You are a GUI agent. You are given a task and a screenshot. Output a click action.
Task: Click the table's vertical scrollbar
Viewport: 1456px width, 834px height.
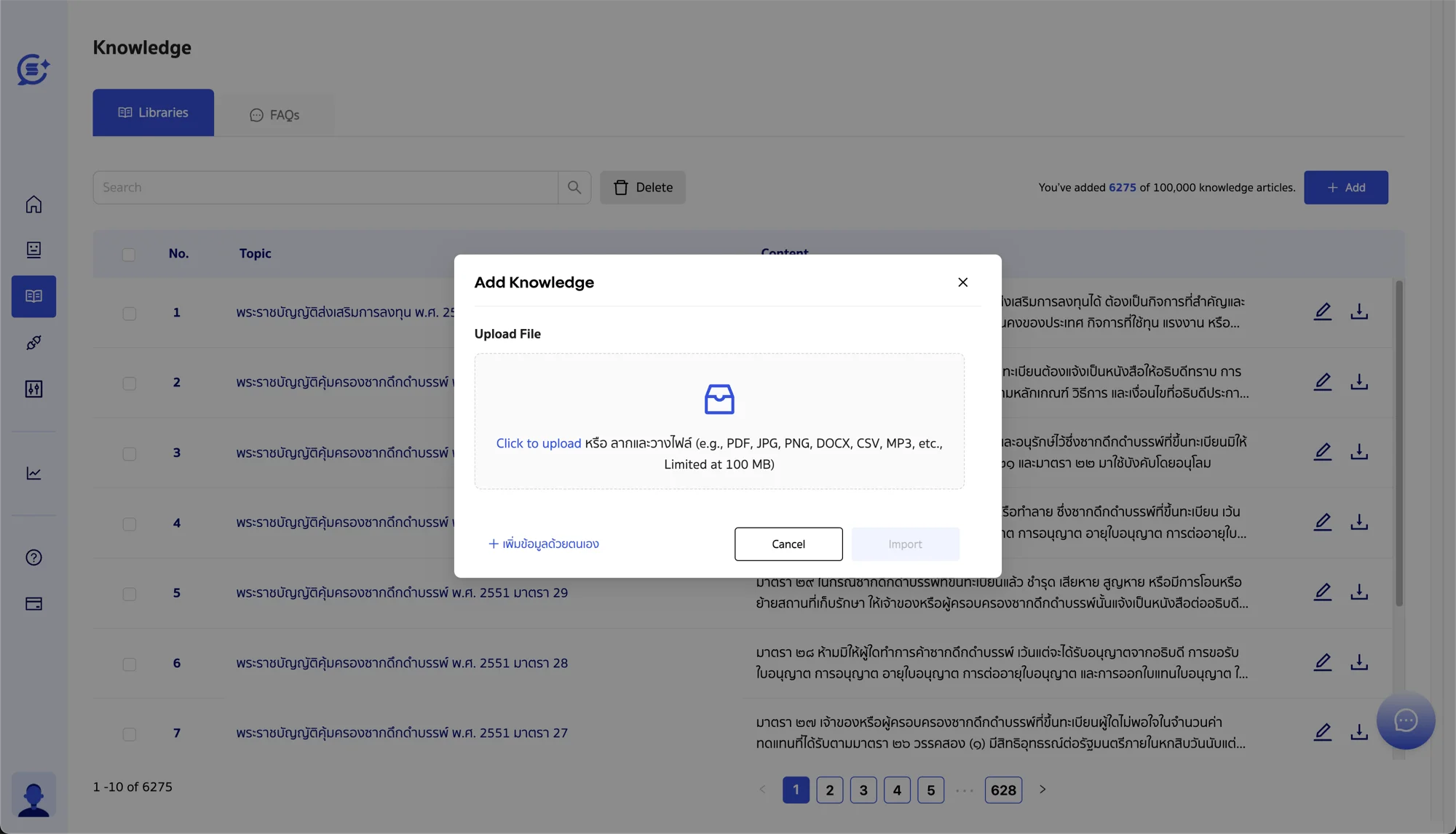[1398, 444]
